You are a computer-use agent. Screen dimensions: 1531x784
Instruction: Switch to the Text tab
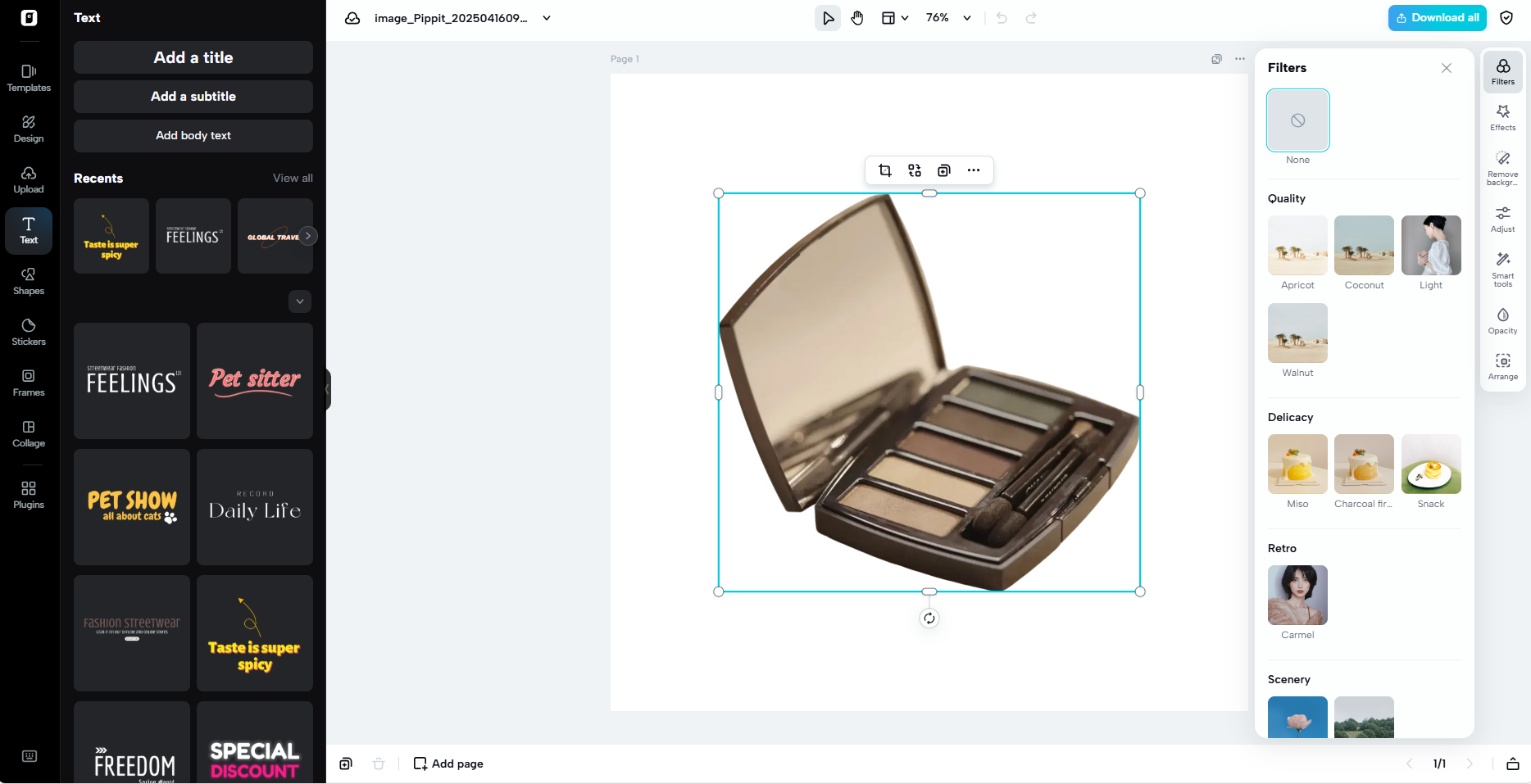(x=29, y=230)
